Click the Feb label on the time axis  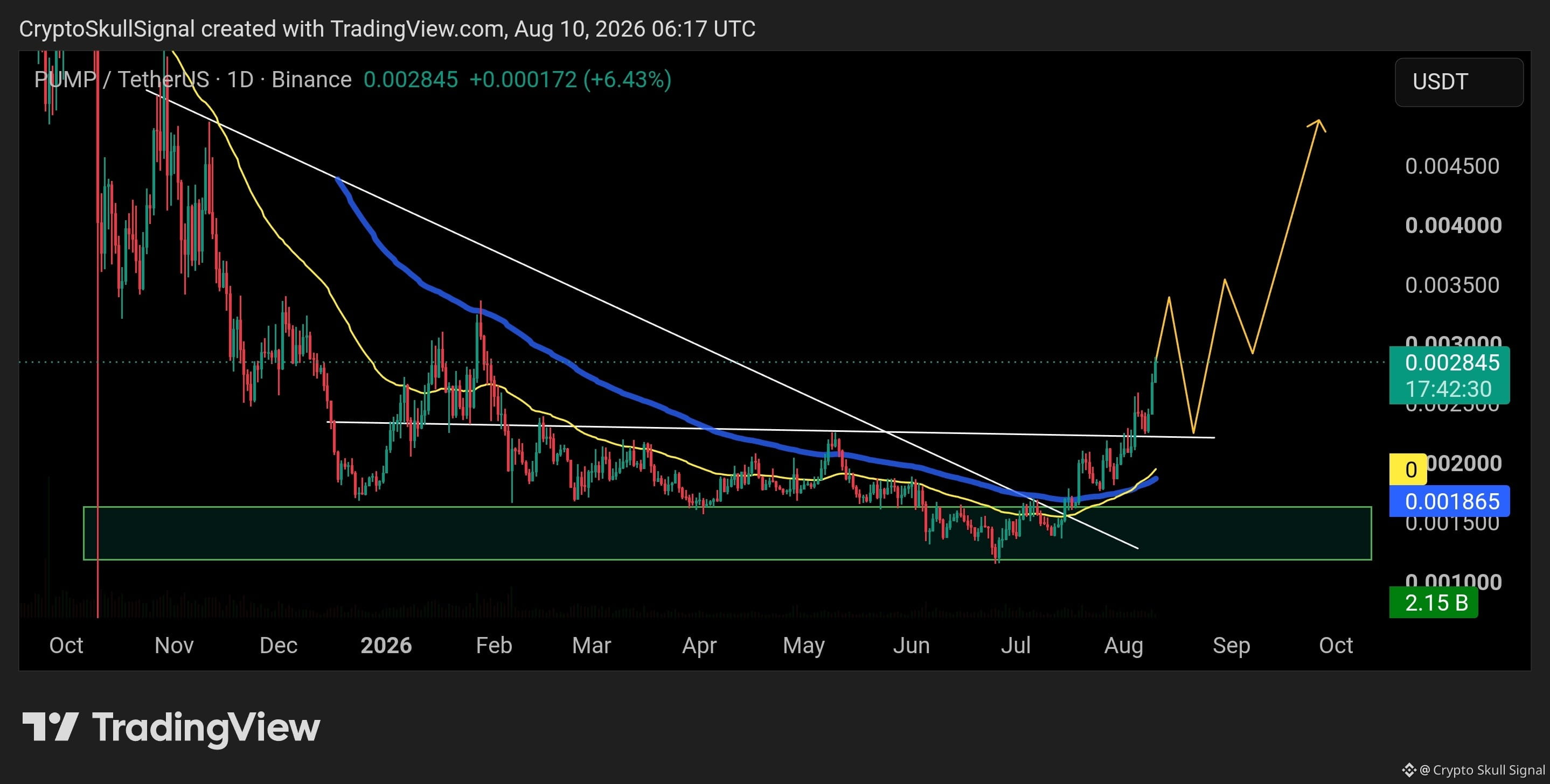494,645
